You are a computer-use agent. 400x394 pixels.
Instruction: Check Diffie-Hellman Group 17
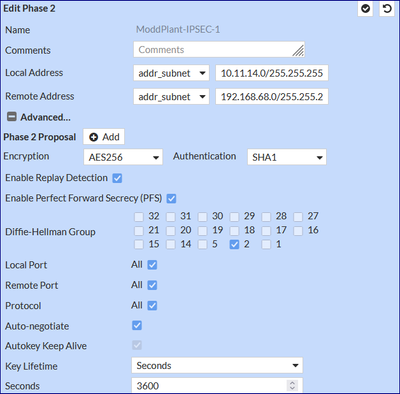coord(266,231)
